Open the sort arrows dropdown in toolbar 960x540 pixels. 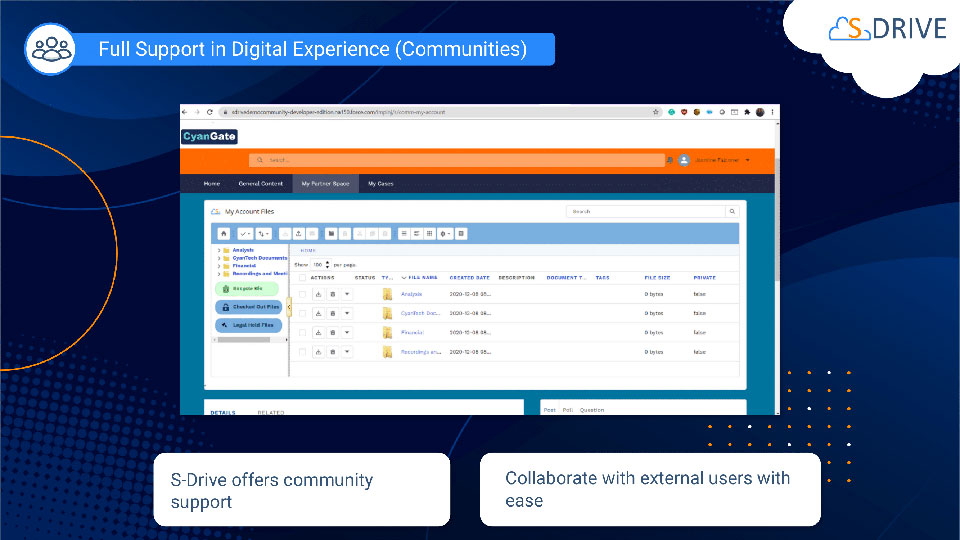click(263, 233)
